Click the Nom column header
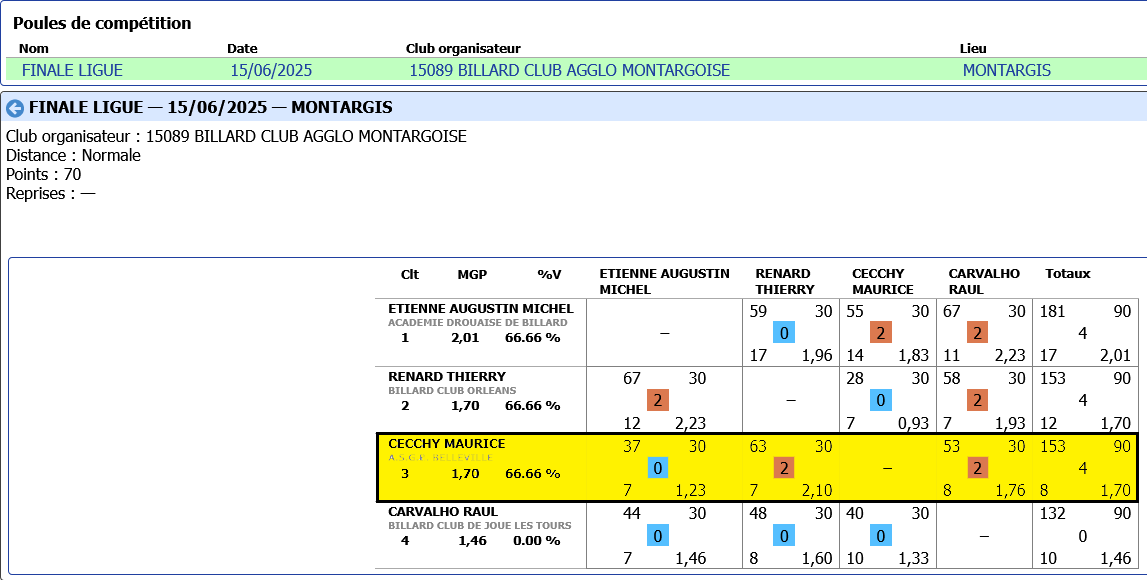This screenshot has width=1147, height=580. click(34, 48)
